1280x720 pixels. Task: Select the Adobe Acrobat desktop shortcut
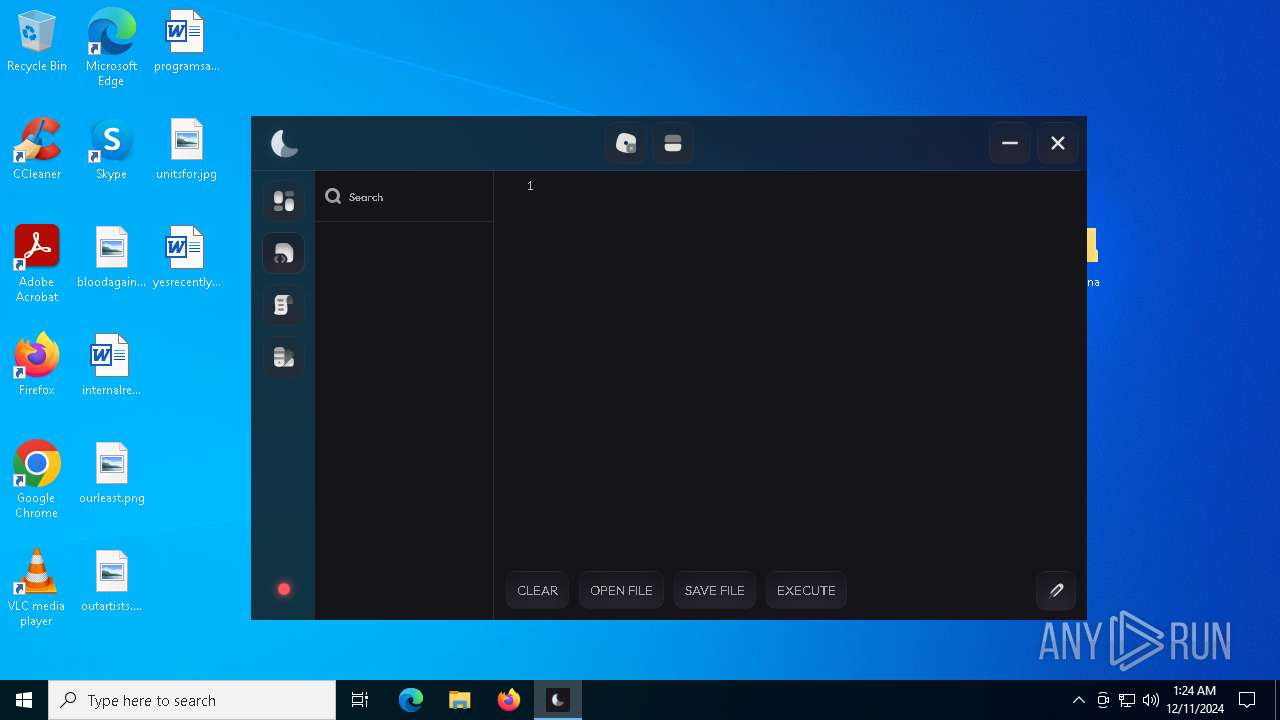point(37,263)
